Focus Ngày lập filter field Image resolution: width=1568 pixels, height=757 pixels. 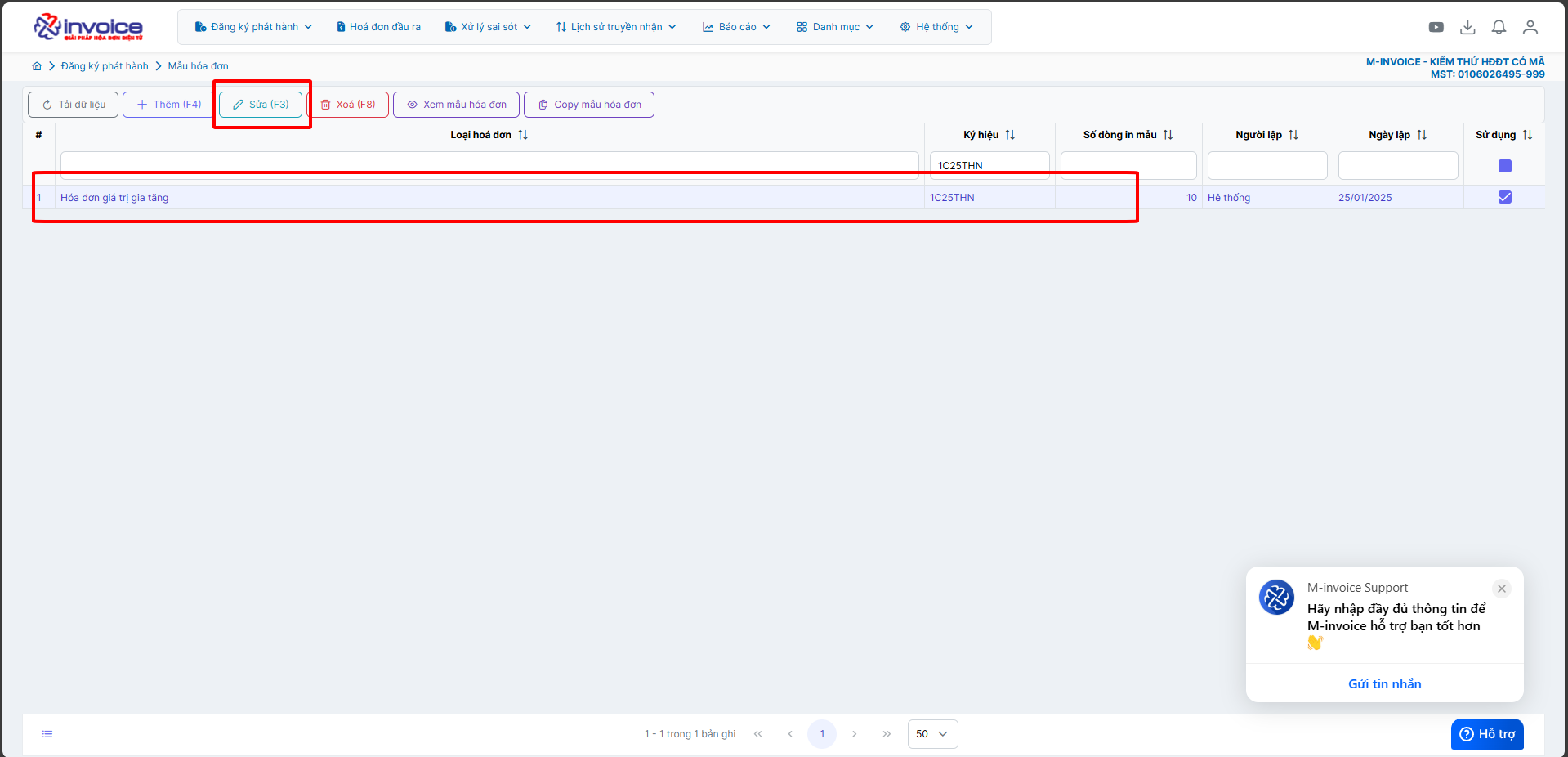click(x=1398, y=165)
